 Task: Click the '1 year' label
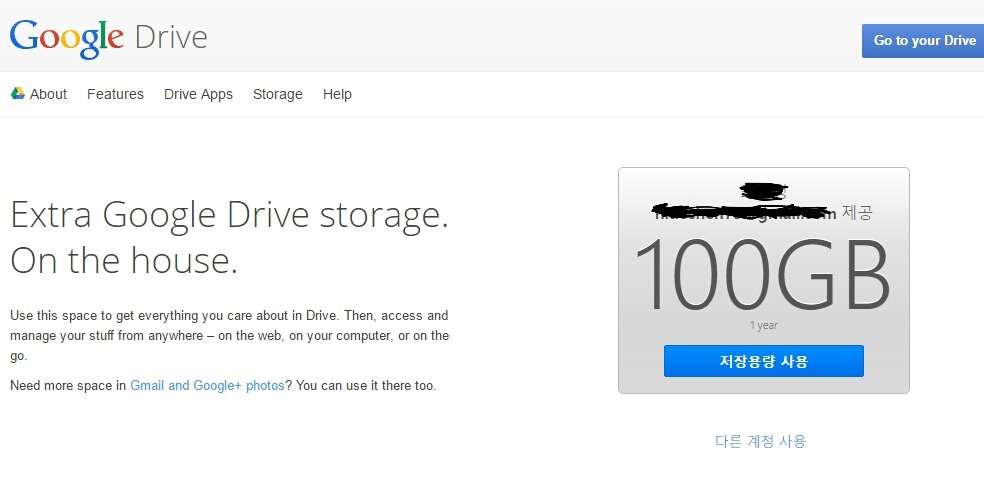[x=764, y=325]
